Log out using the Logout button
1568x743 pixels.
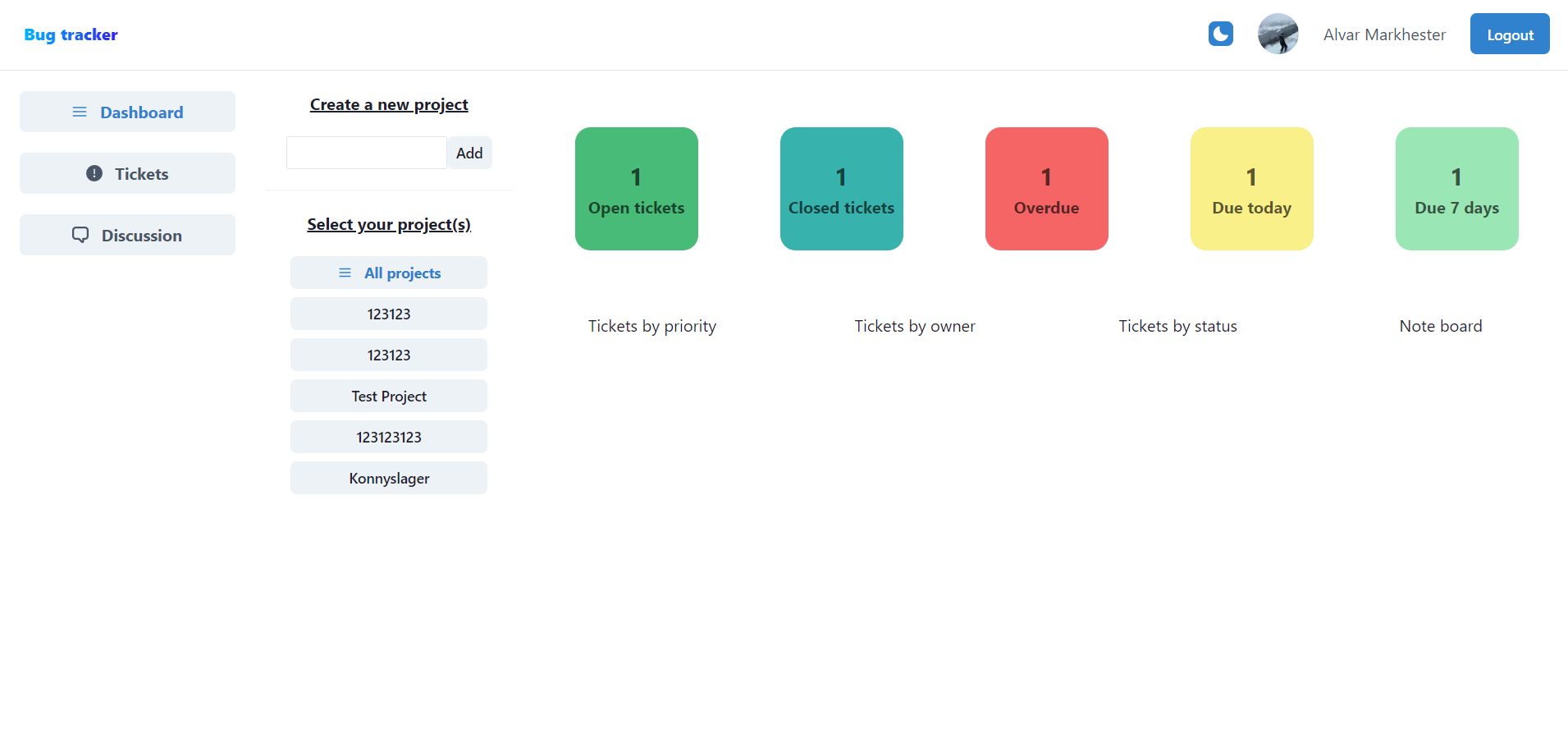tap(1510, 34)
